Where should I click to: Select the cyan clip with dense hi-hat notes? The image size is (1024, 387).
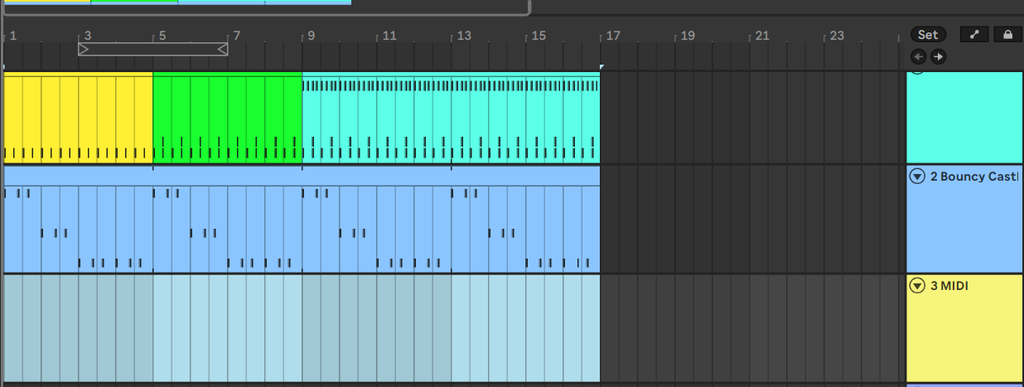451,117
